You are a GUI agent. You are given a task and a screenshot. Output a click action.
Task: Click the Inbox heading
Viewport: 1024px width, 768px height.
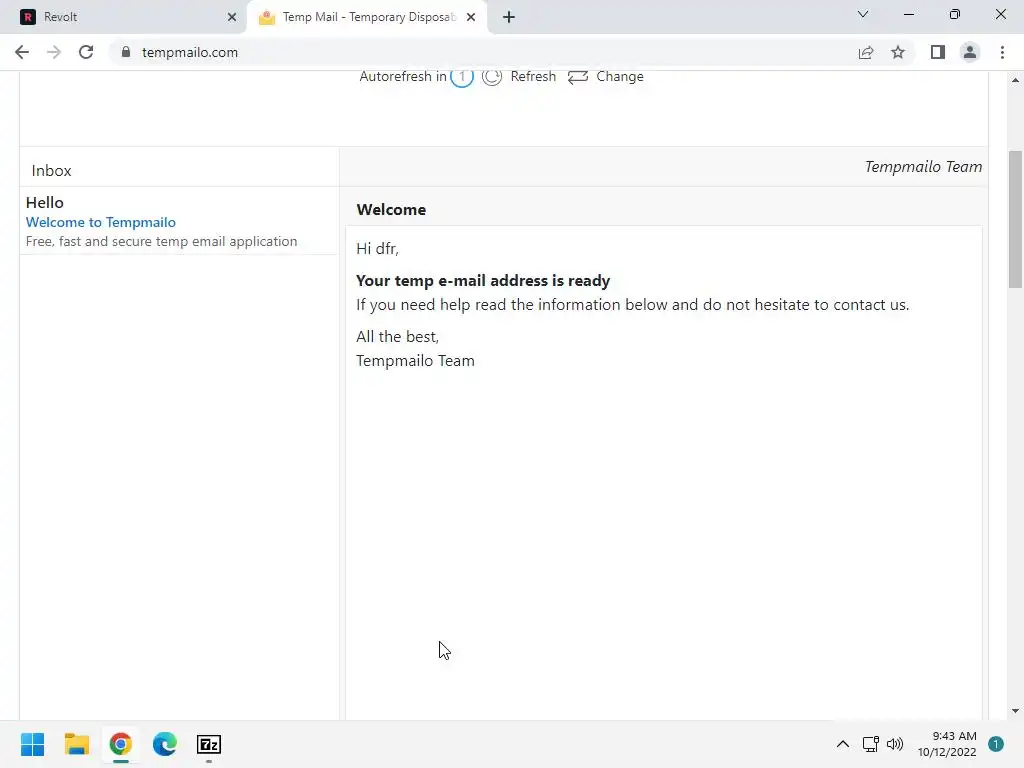tap(51, 170)
